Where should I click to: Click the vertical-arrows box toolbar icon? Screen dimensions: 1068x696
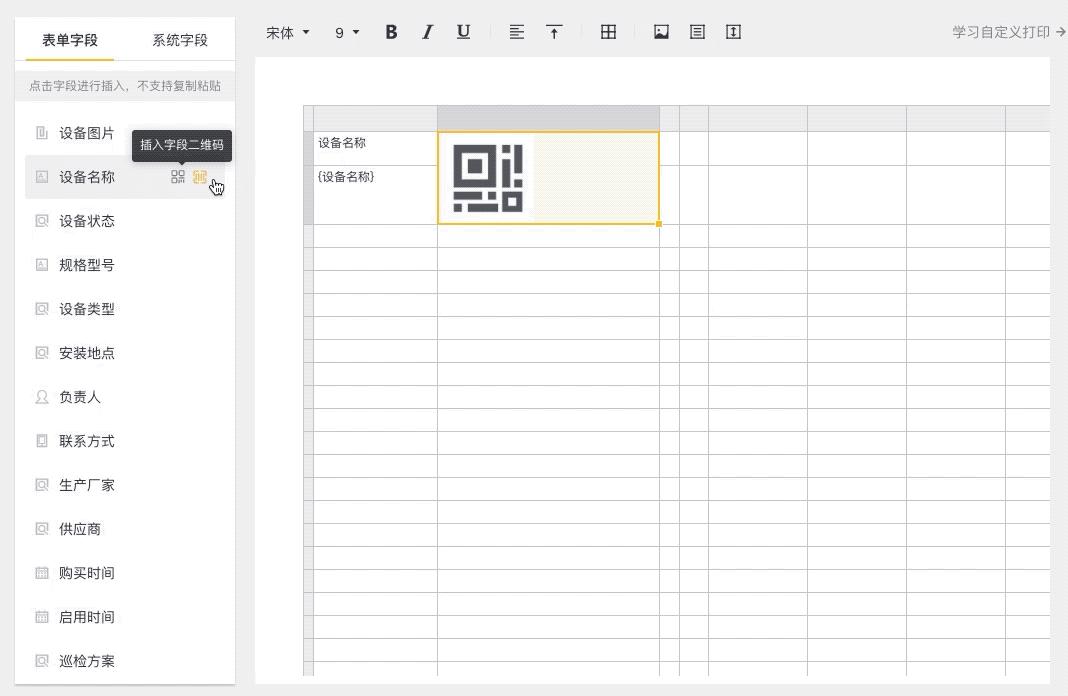pos(733,32)
